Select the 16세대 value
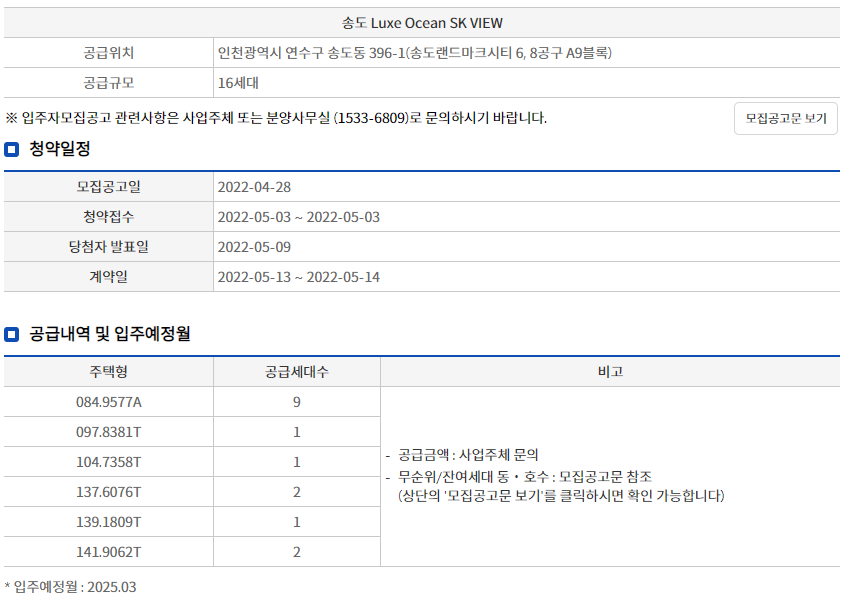This screenshot has height=606, width=845. [238, 83]
